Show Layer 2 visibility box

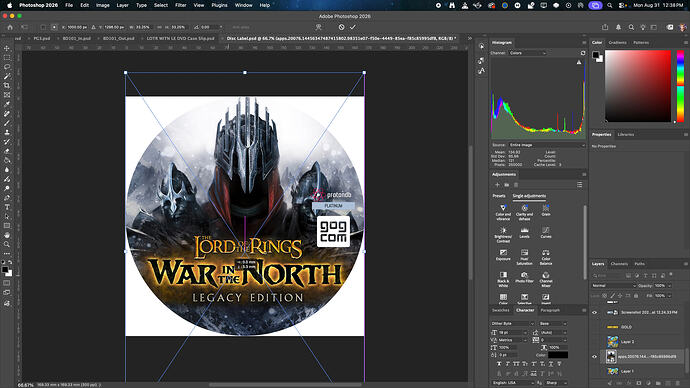[x=595, y=341]
